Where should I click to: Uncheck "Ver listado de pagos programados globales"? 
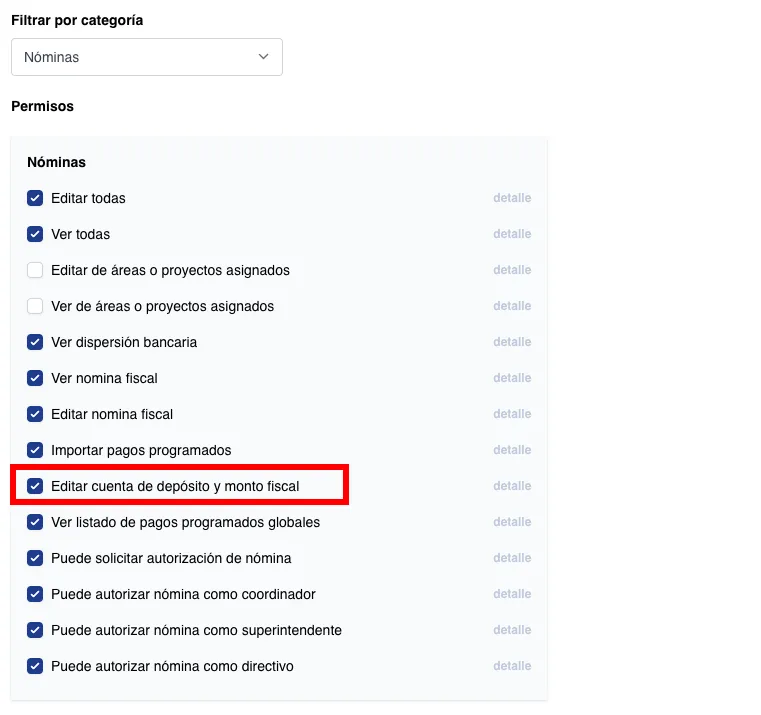tap(35, 522)
